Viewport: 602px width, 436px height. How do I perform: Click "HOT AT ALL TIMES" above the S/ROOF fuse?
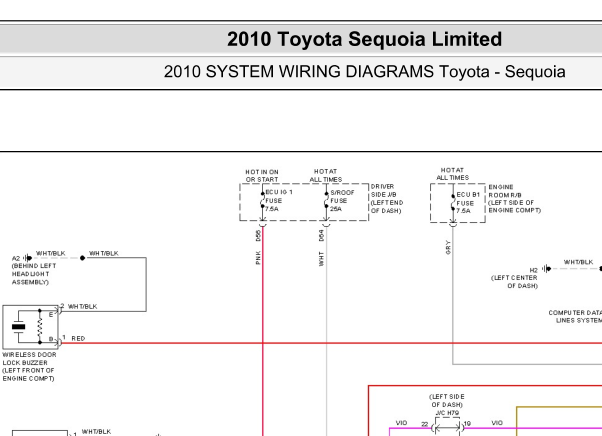pos(326,175)
